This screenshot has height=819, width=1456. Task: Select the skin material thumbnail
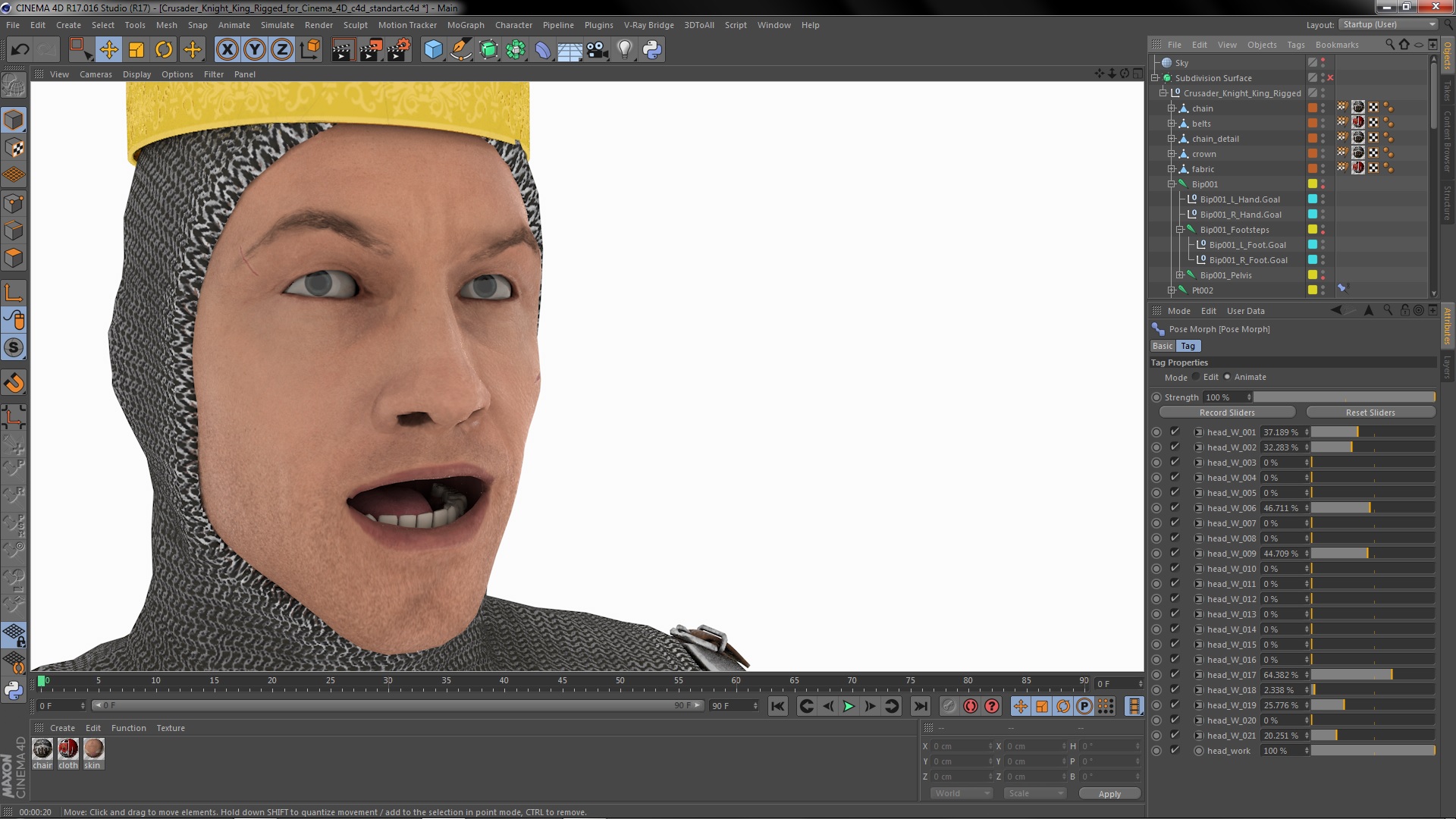pos(93,749)
